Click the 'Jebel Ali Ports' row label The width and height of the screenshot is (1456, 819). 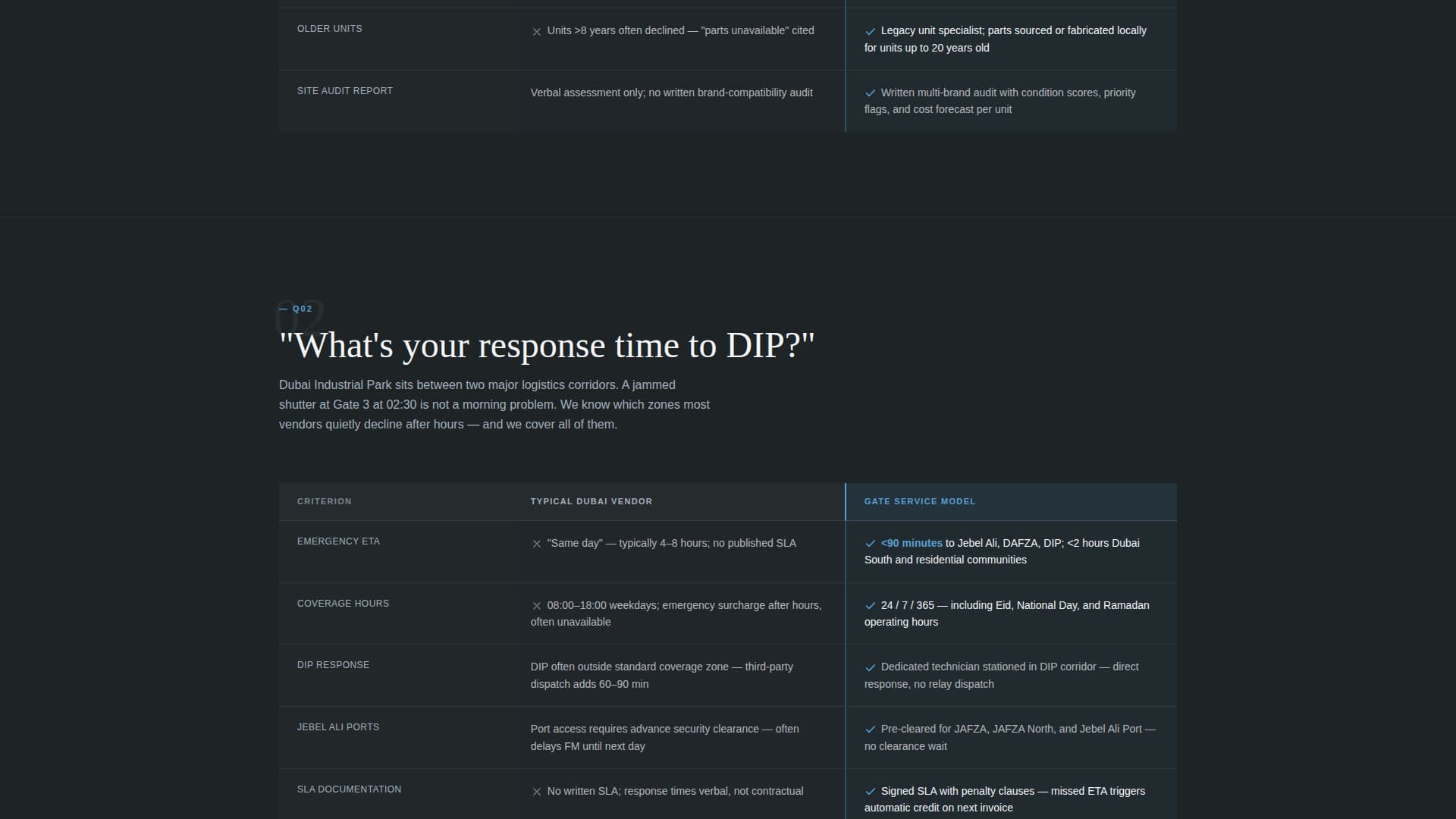338,727
